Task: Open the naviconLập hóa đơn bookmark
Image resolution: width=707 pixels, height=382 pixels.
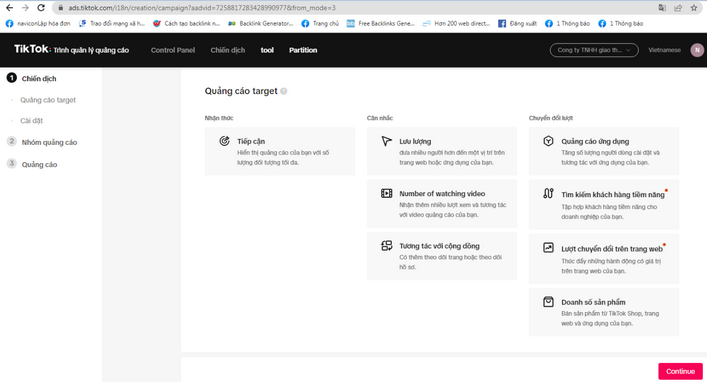Action: click(38, 23)
